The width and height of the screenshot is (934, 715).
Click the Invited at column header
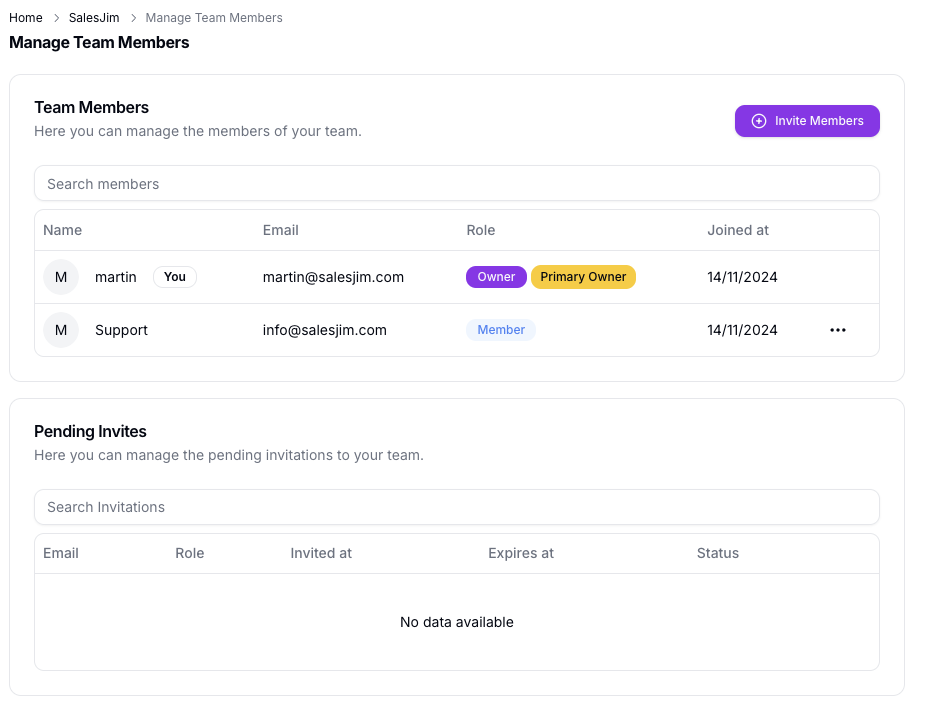tap(321, 553)
